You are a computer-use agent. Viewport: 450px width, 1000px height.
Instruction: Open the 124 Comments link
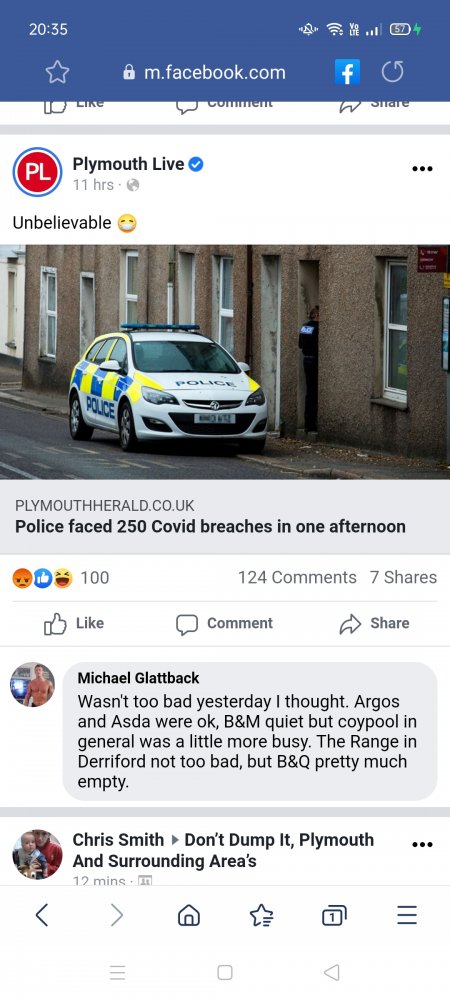pos(297,577)
